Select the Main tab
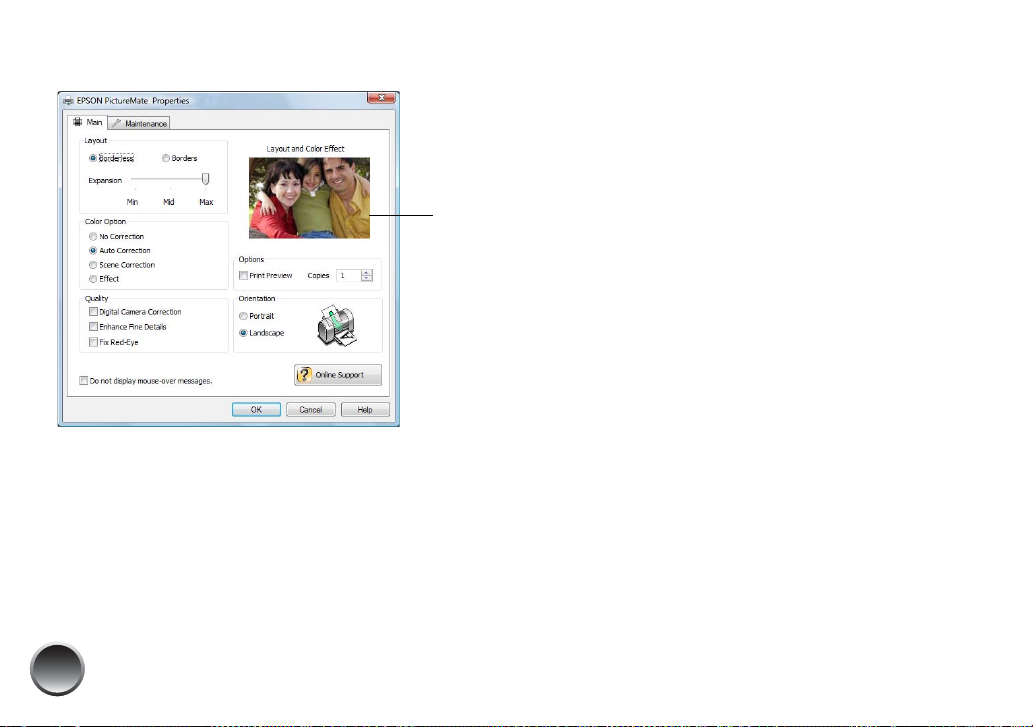This screenshot has width=1033, height=727. [x=88, y=122]
